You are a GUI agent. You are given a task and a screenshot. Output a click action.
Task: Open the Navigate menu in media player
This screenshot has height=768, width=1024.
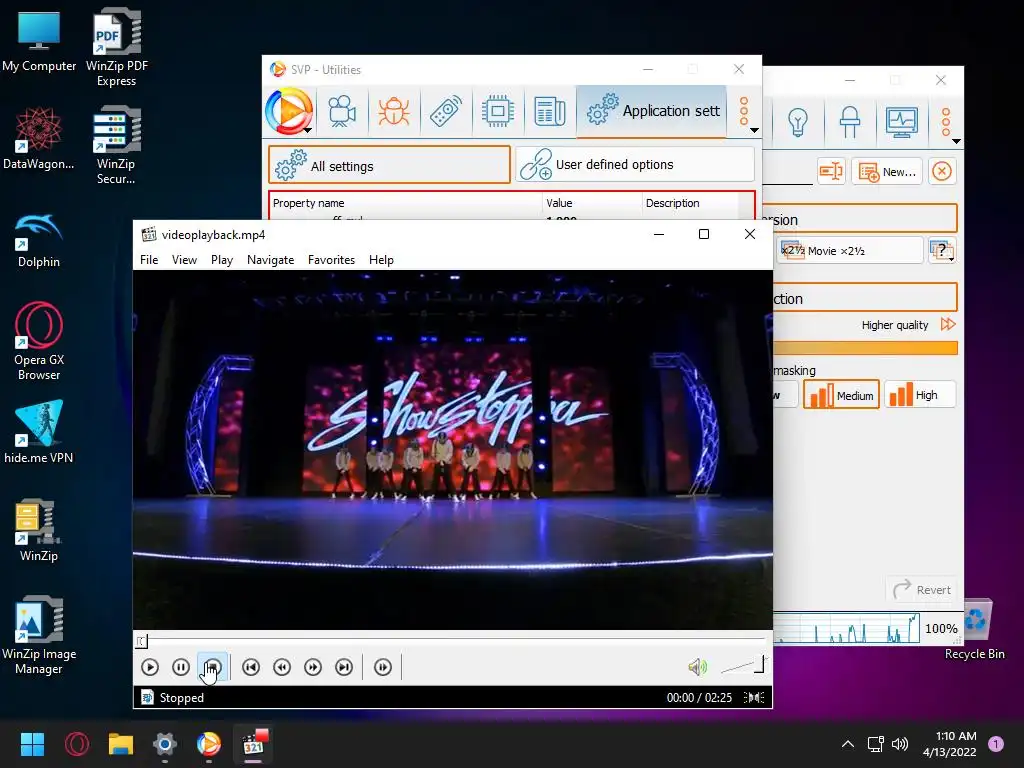(270, 260)
